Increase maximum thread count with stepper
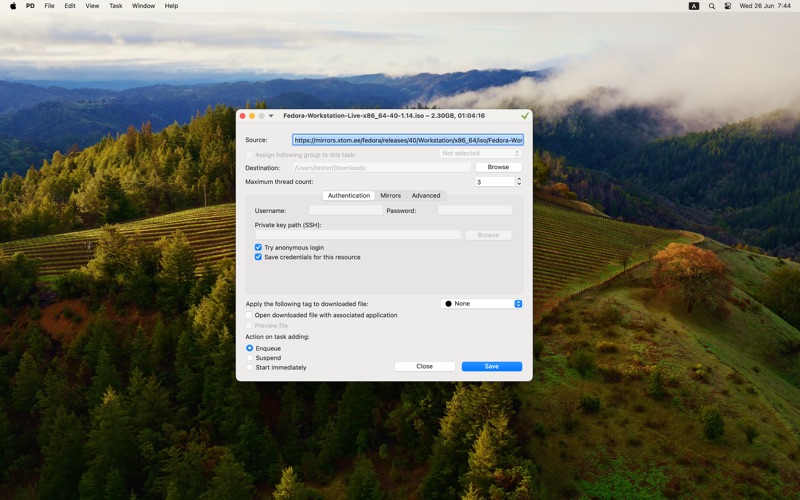 click(519, 179)
